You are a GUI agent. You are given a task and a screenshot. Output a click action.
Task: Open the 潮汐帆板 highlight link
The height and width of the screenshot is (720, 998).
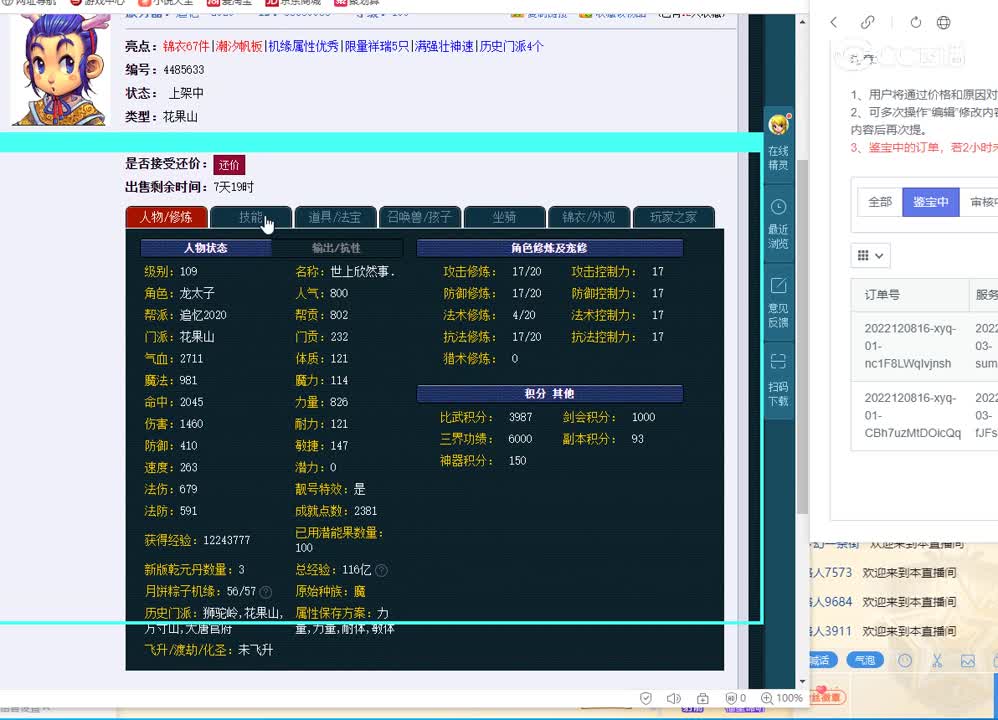pyautogui.click(x=239, y=46)
